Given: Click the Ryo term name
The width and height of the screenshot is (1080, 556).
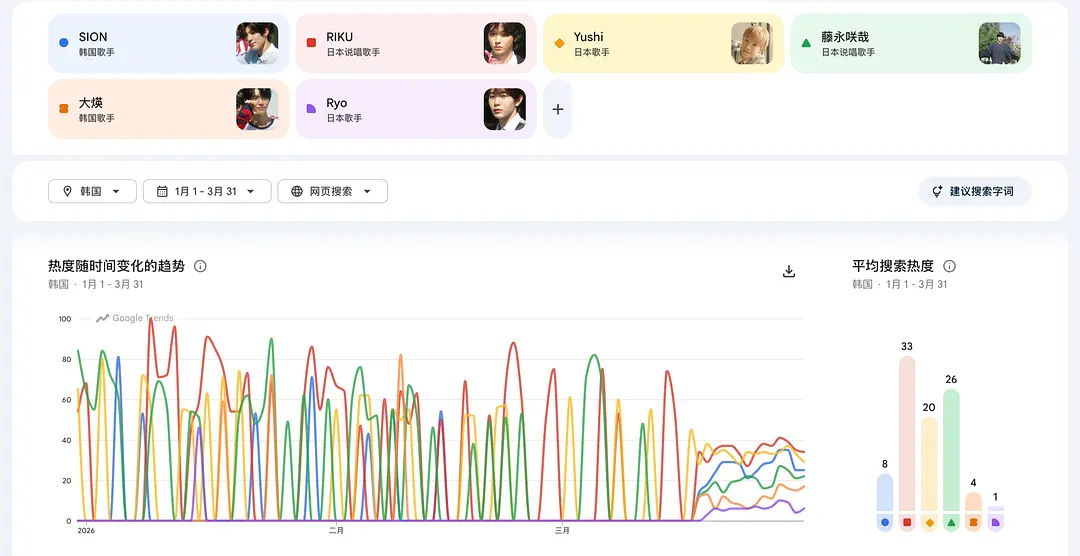Looking at the screenshot, I should pos(337,103).
